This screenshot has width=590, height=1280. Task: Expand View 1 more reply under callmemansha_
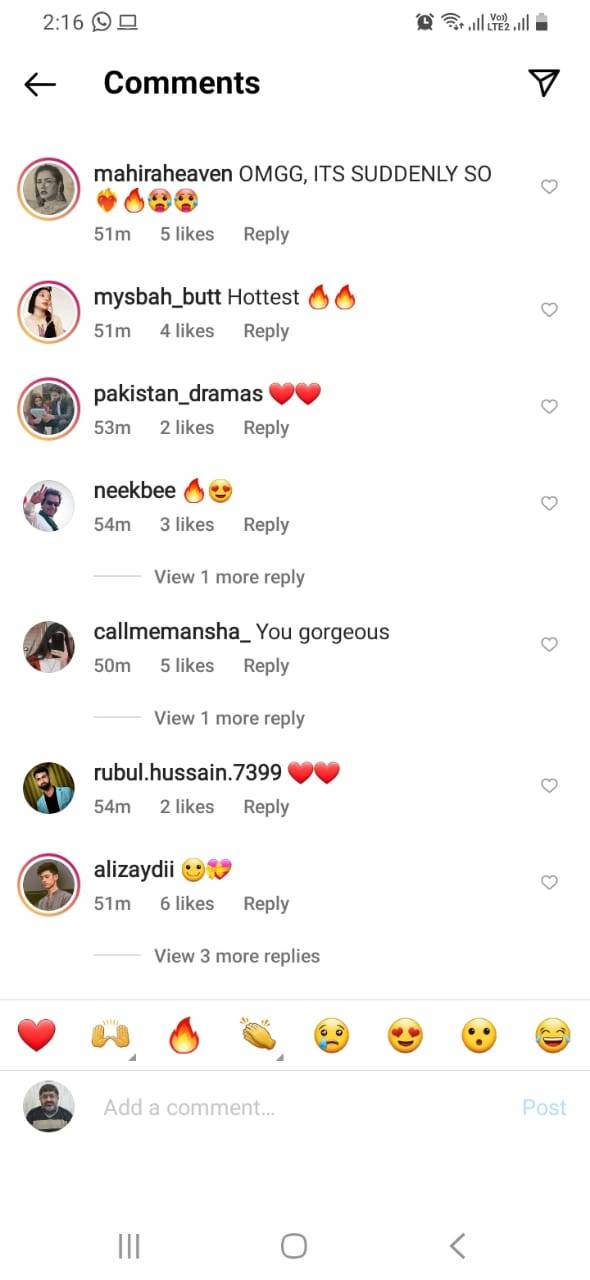coord(229,718)
